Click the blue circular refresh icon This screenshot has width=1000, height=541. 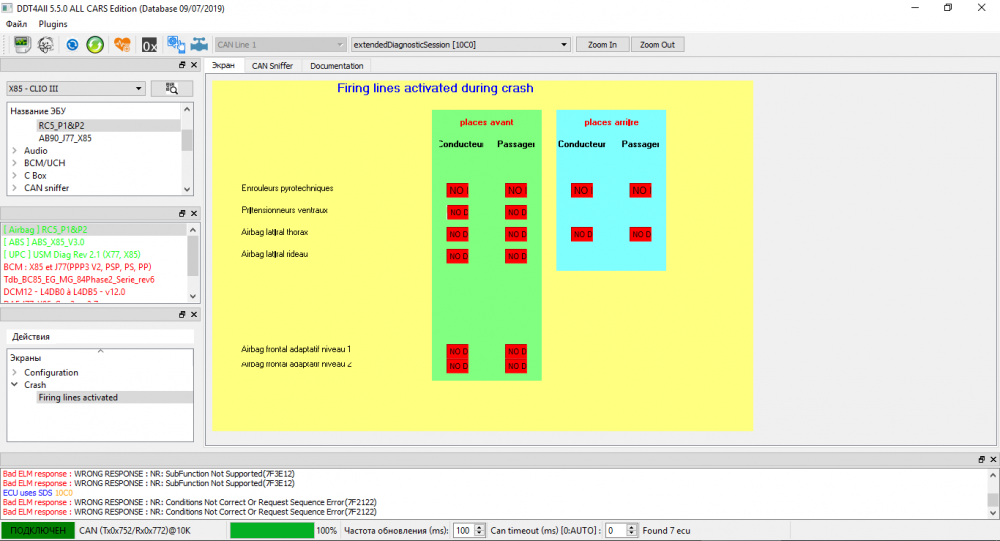click(x=72, y=45)
